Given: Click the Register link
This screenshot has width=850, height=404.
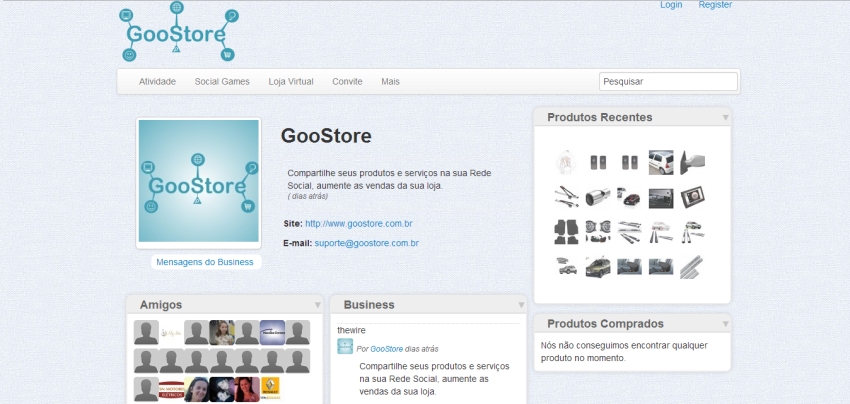Looking at the screenshot, I should 715,5.
